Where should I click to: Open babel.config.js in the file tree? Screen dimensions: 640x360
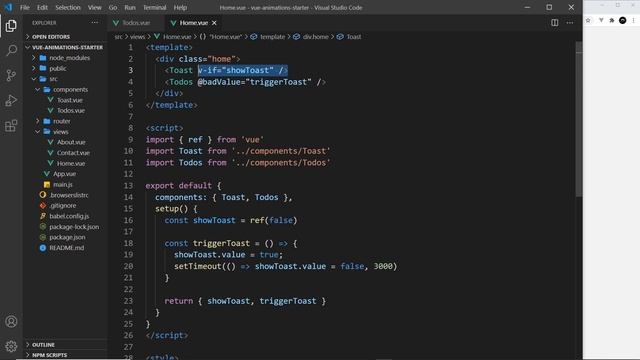pos(69,216)
